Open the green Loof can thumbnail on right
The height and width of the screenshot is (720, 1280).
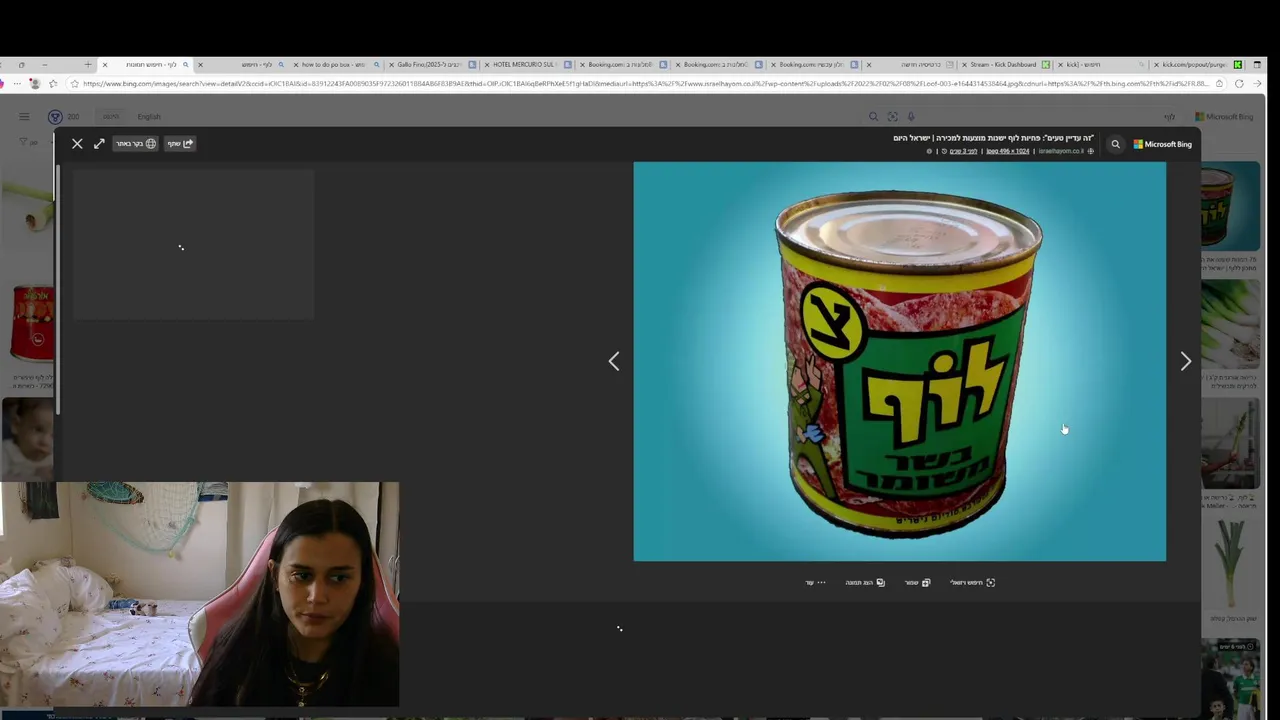1231,206
